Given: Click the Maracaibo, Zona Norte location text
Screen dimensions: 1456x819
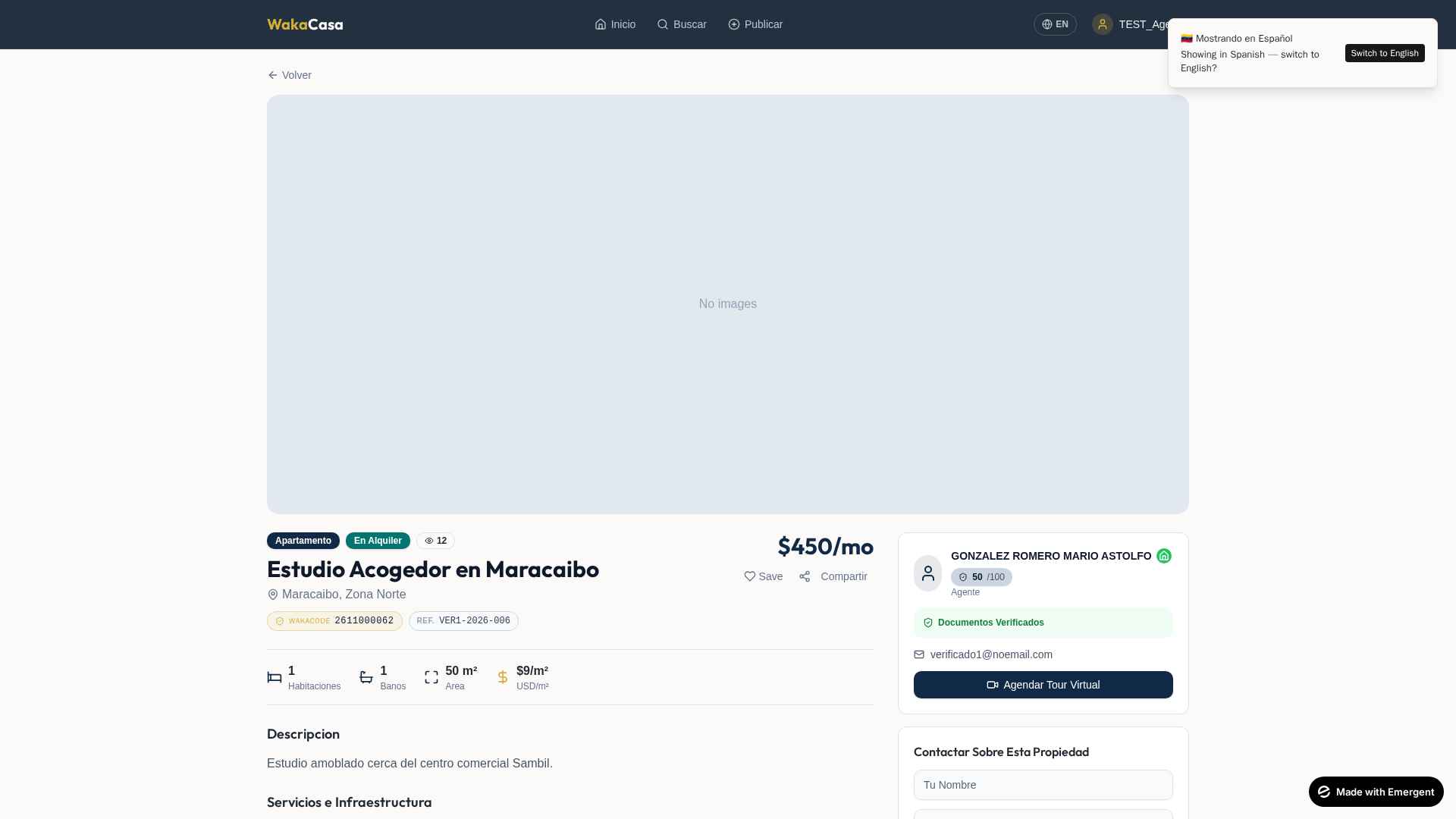Looking at the screenshot, I should [x=344, y=595].
